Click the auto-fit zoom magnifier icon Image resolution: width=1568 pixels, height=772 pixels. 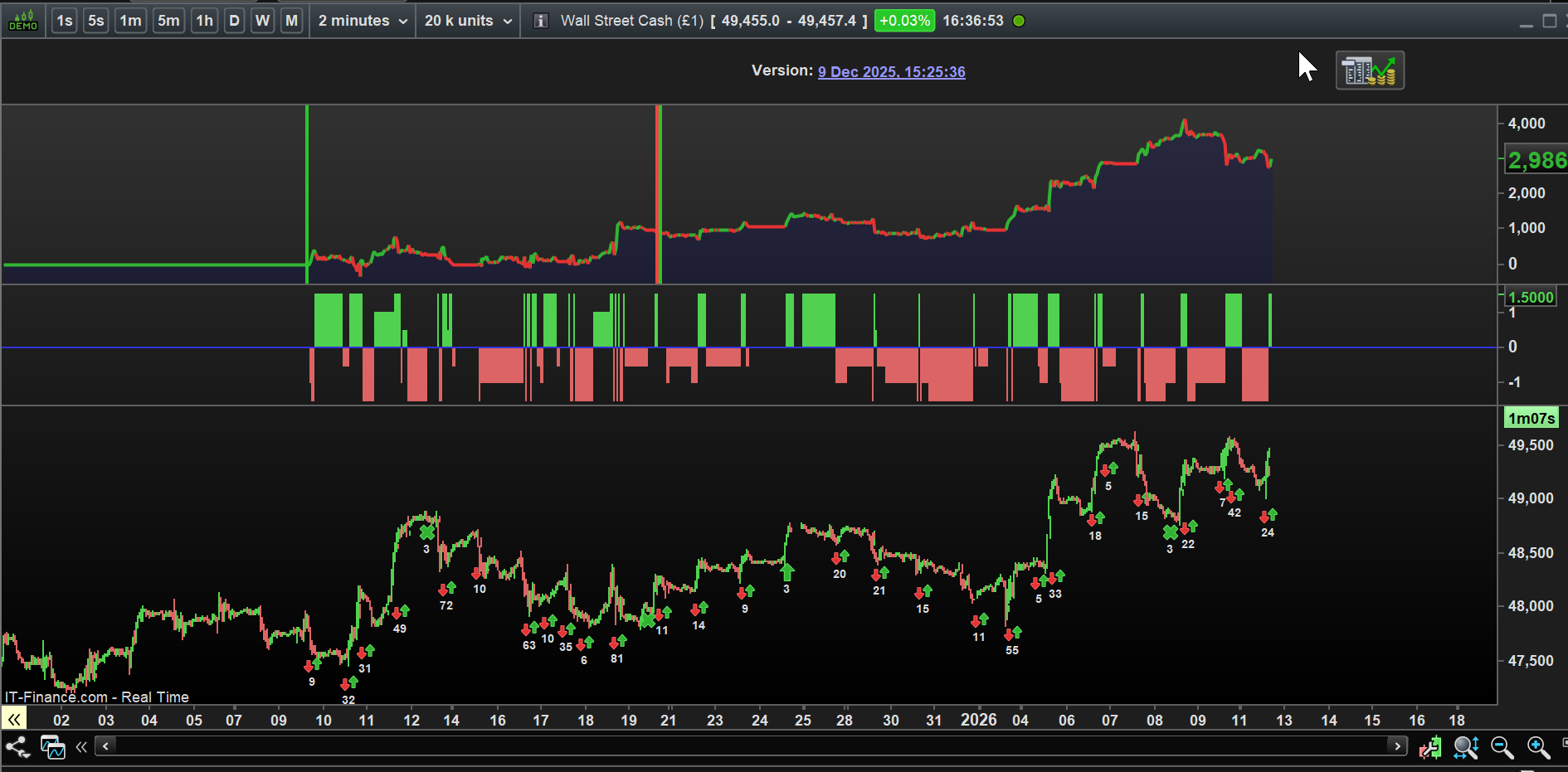tap(1466, 748)
